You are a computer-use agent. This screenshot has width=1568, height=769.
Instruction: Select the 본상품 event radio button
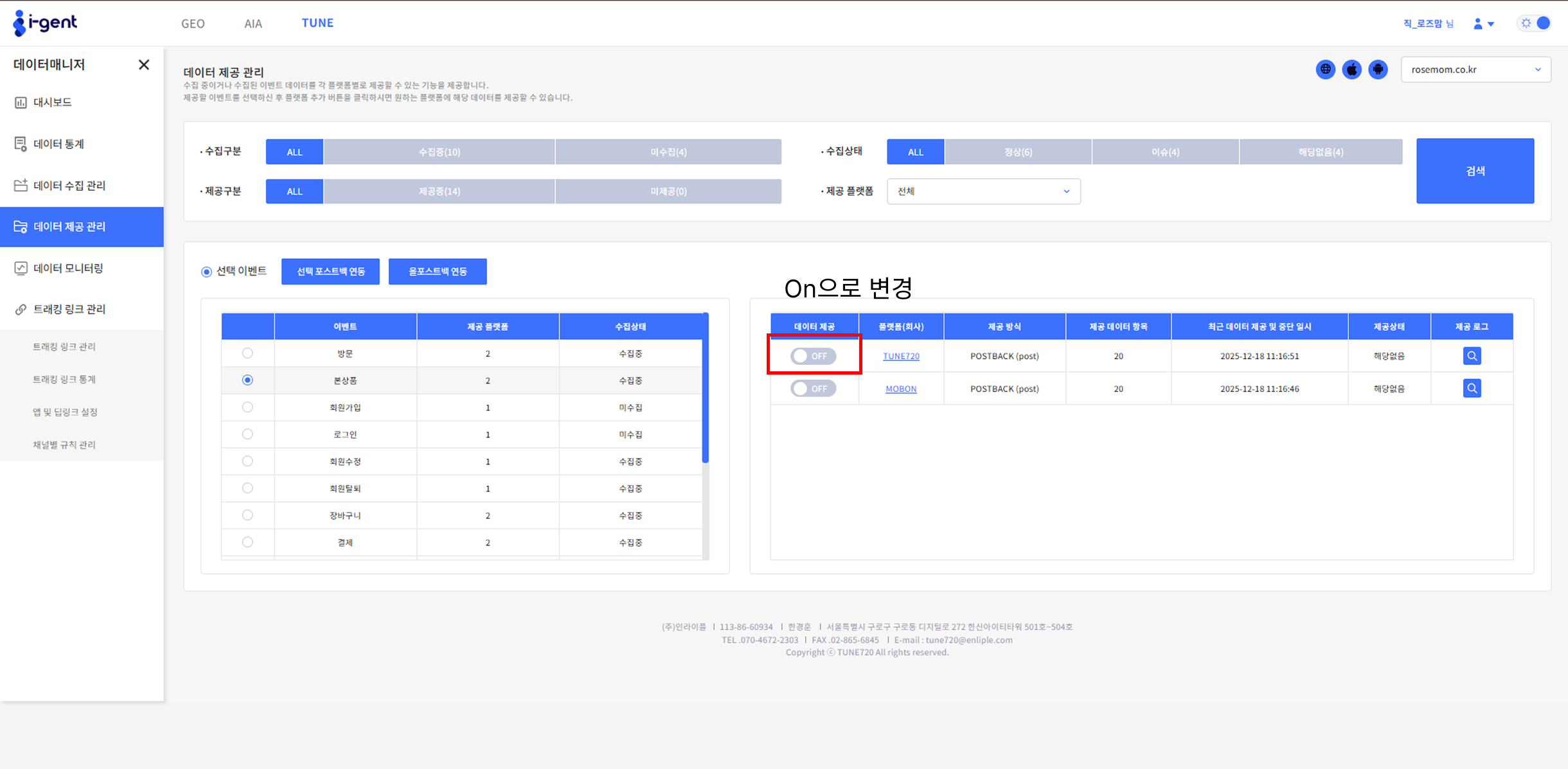pos(247,380)
